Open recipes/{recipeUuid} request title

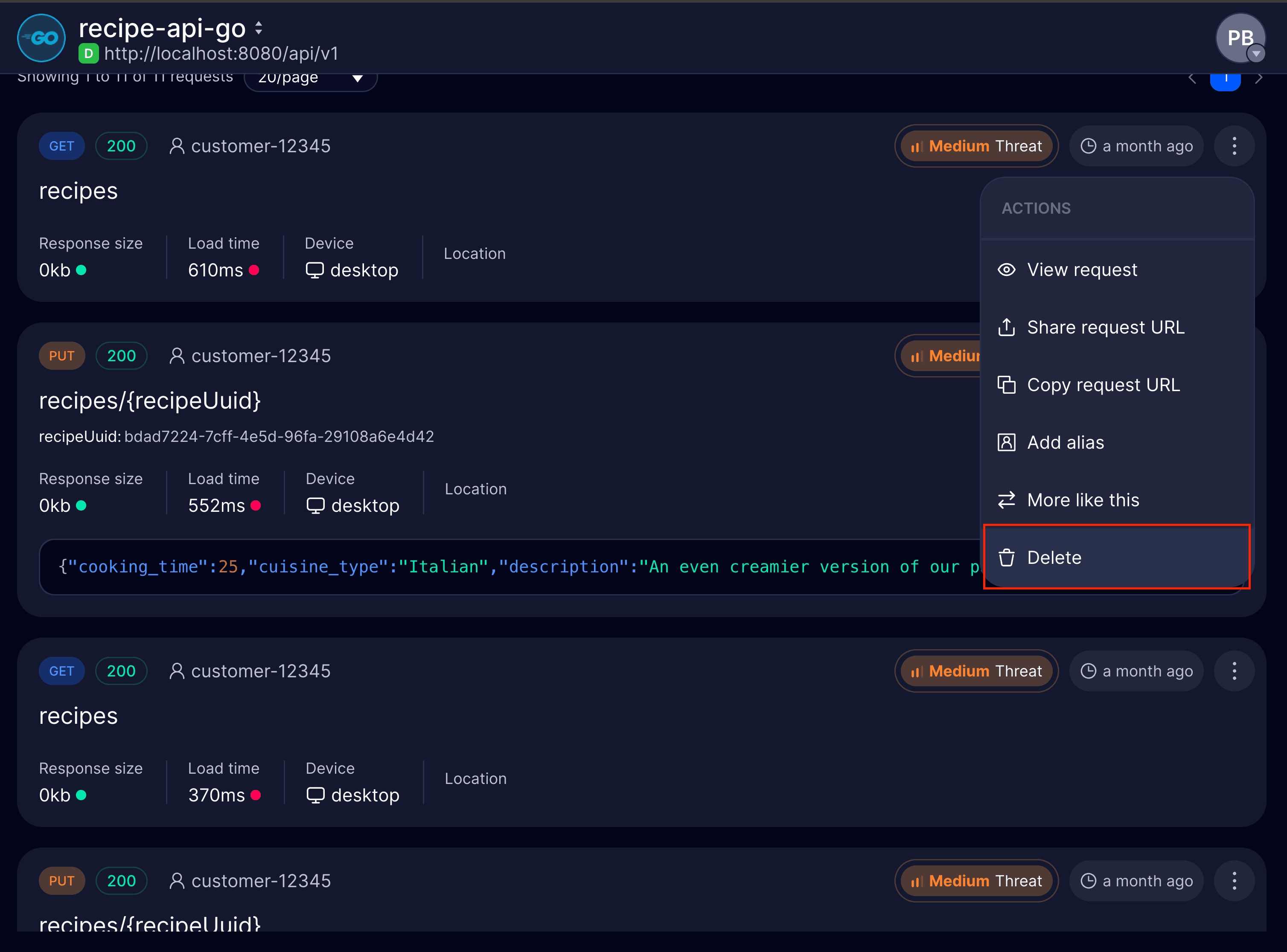[x=150, y=401]
